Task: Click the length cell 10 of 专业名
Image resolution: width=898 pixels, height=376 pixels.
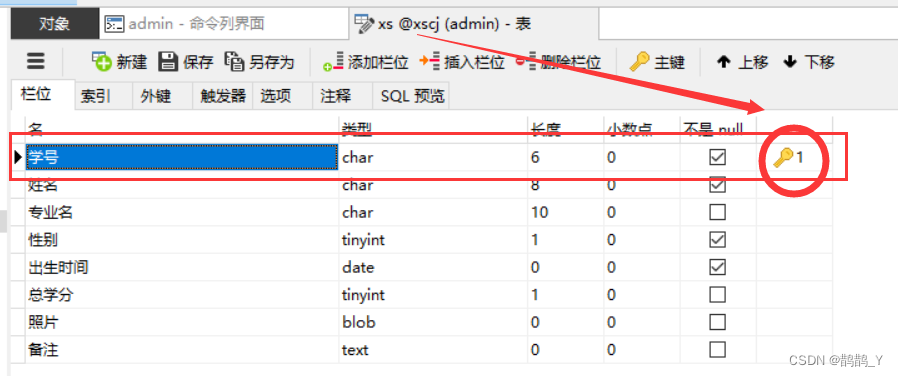Action: click(565, 212)
